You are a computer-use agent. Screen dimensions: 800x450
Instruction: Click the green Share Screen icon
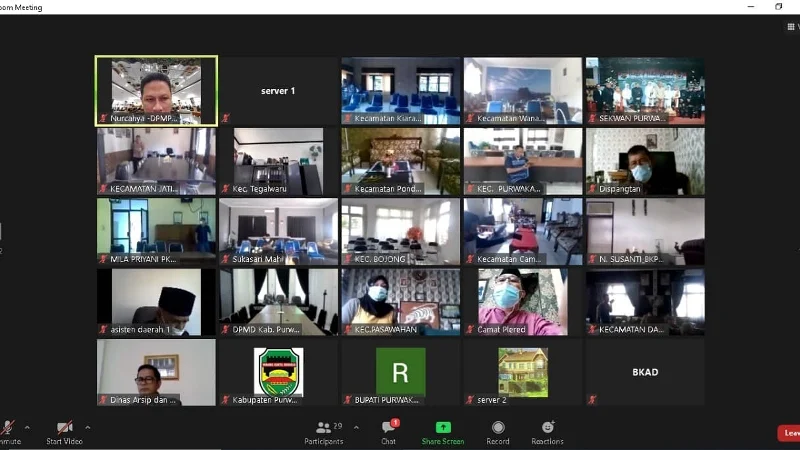[x=442, y=428]
